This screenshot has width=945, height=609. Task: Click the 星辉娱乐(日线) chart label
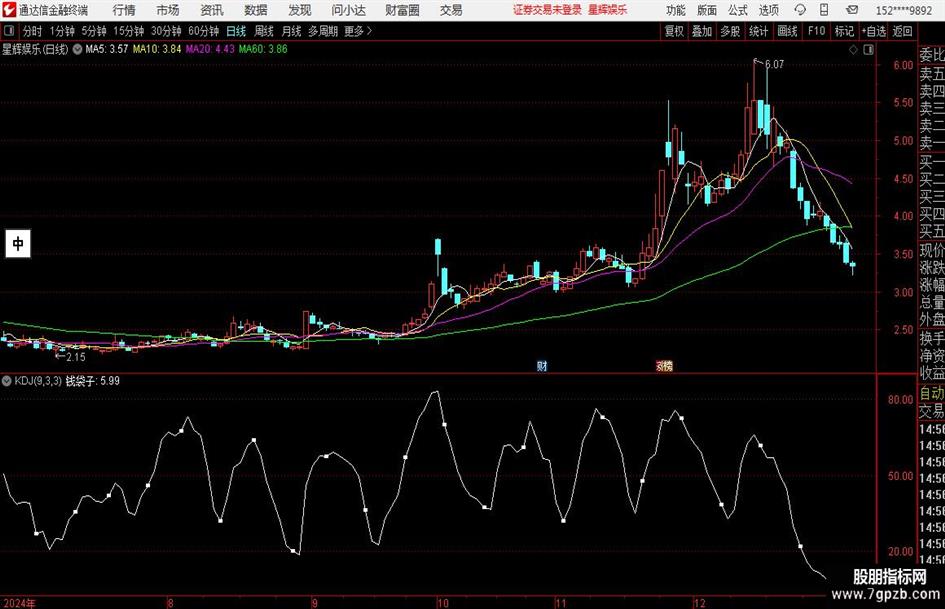[x=35, y=49]
